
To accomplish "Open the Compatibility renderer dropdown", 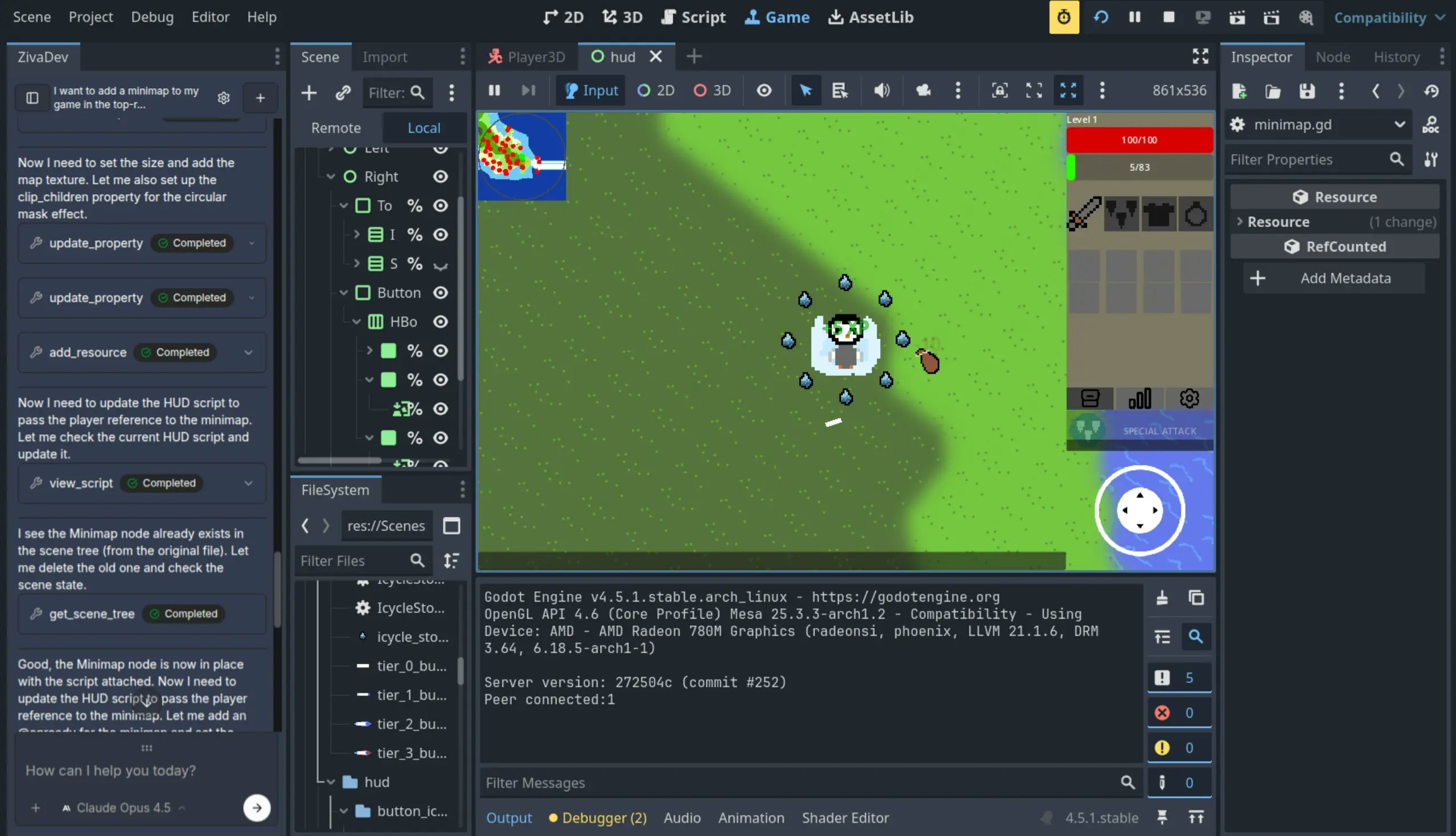I will click(1388, 17).
